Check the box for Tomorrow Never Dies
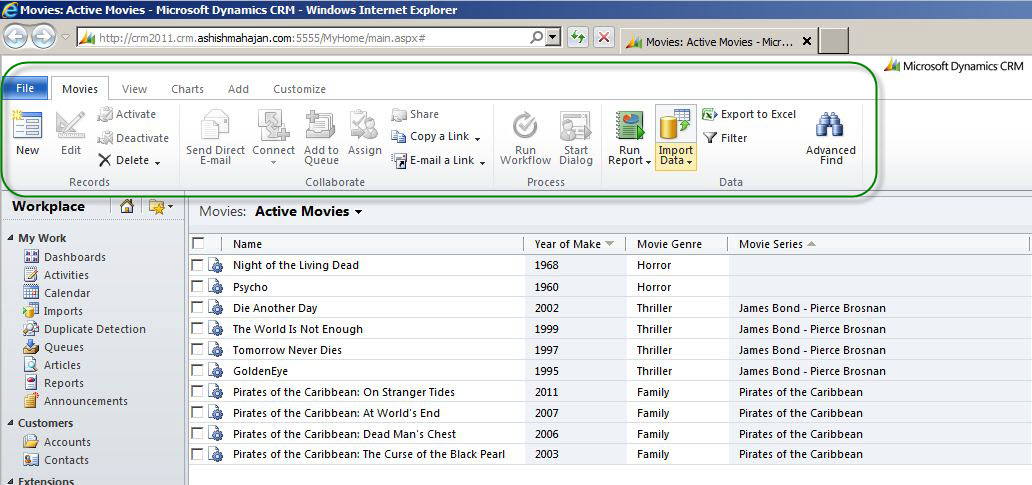Viewport: 1032px width, 485px height. tap(197, 349)
